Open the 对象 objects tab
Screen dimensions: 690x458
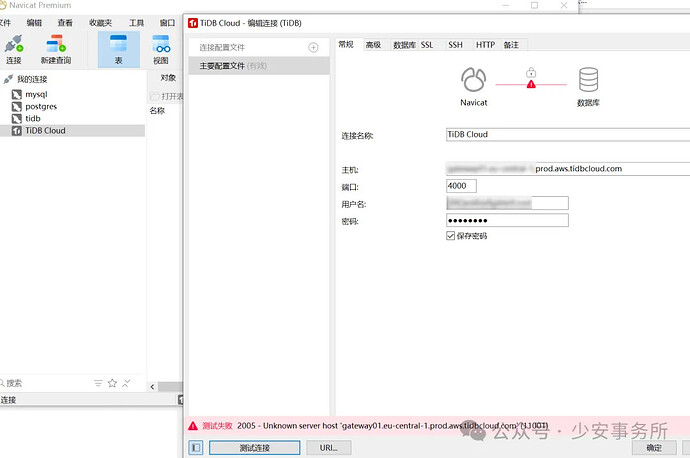pyautogui.click(x=168, y=78)
